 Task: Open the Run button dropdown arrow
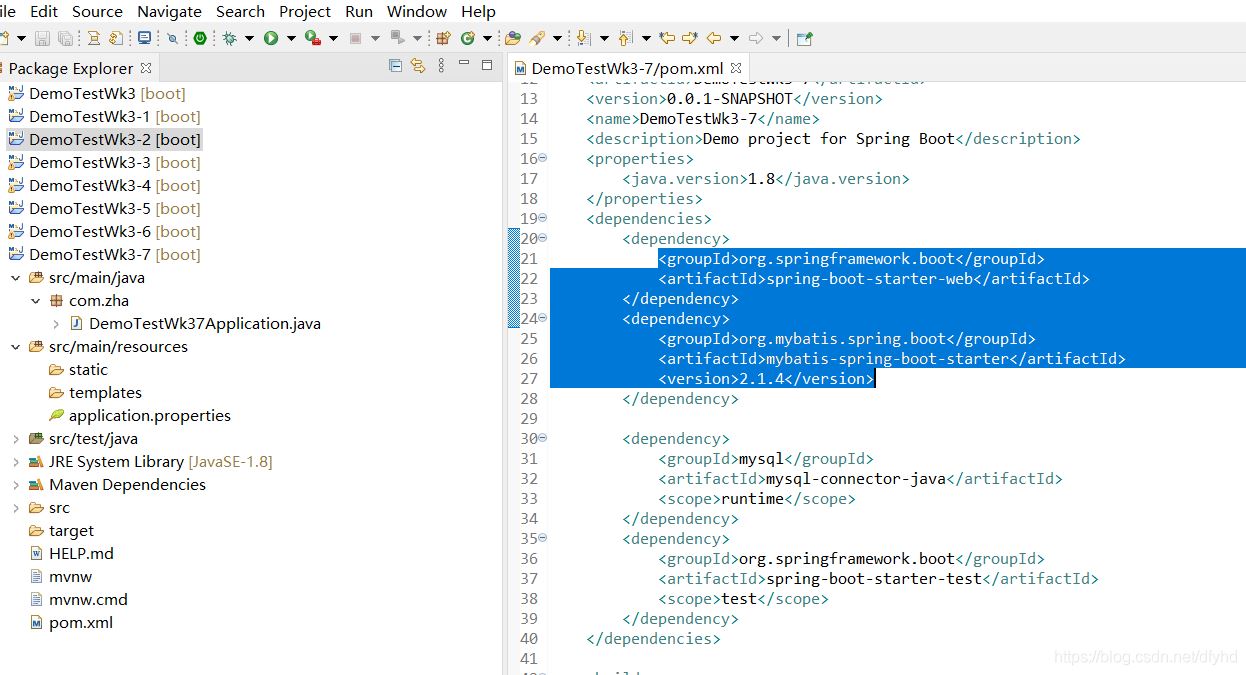[x=291, y=38]
